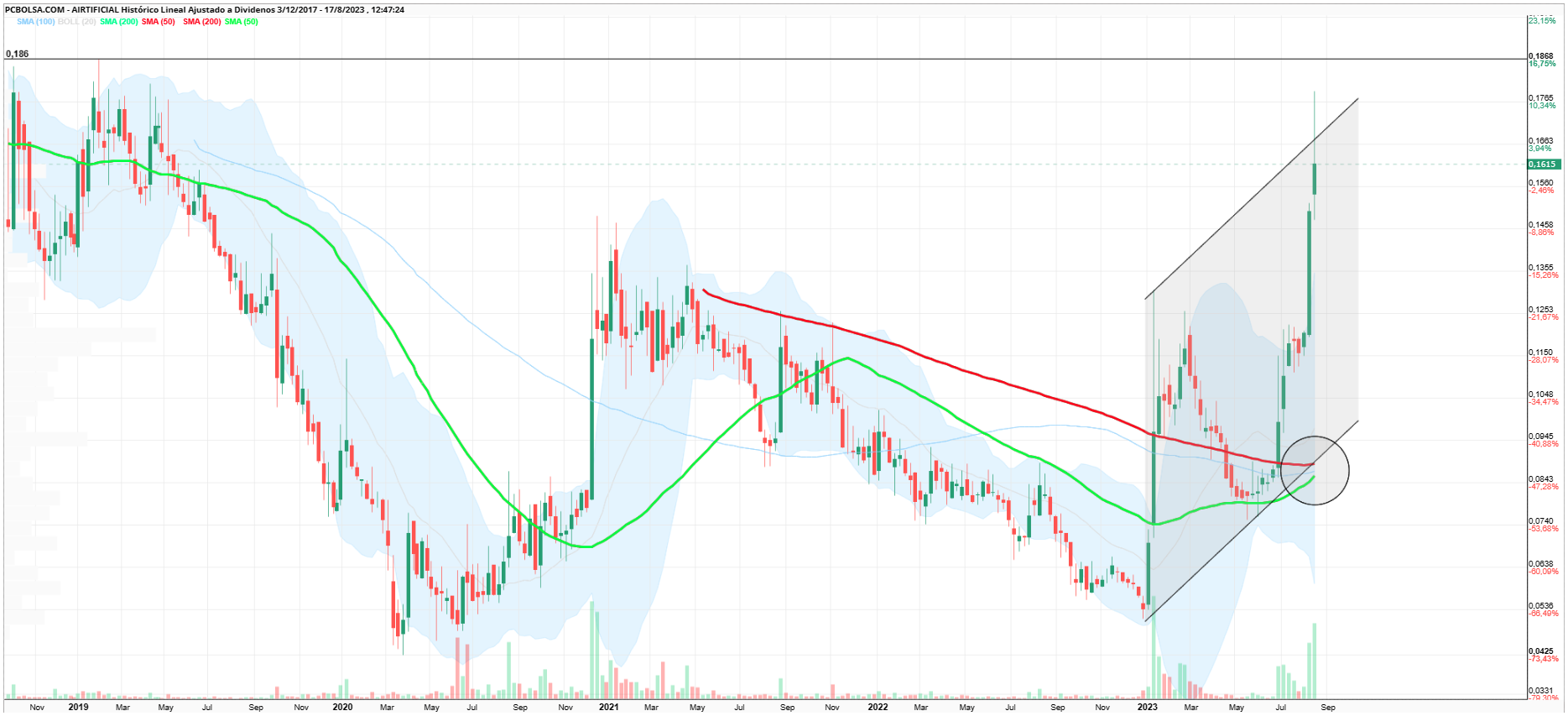The width and height of the screenshot is (1568, 716).
Task: Click the 0,0331 price axis label
Action: pos(1541,691)
